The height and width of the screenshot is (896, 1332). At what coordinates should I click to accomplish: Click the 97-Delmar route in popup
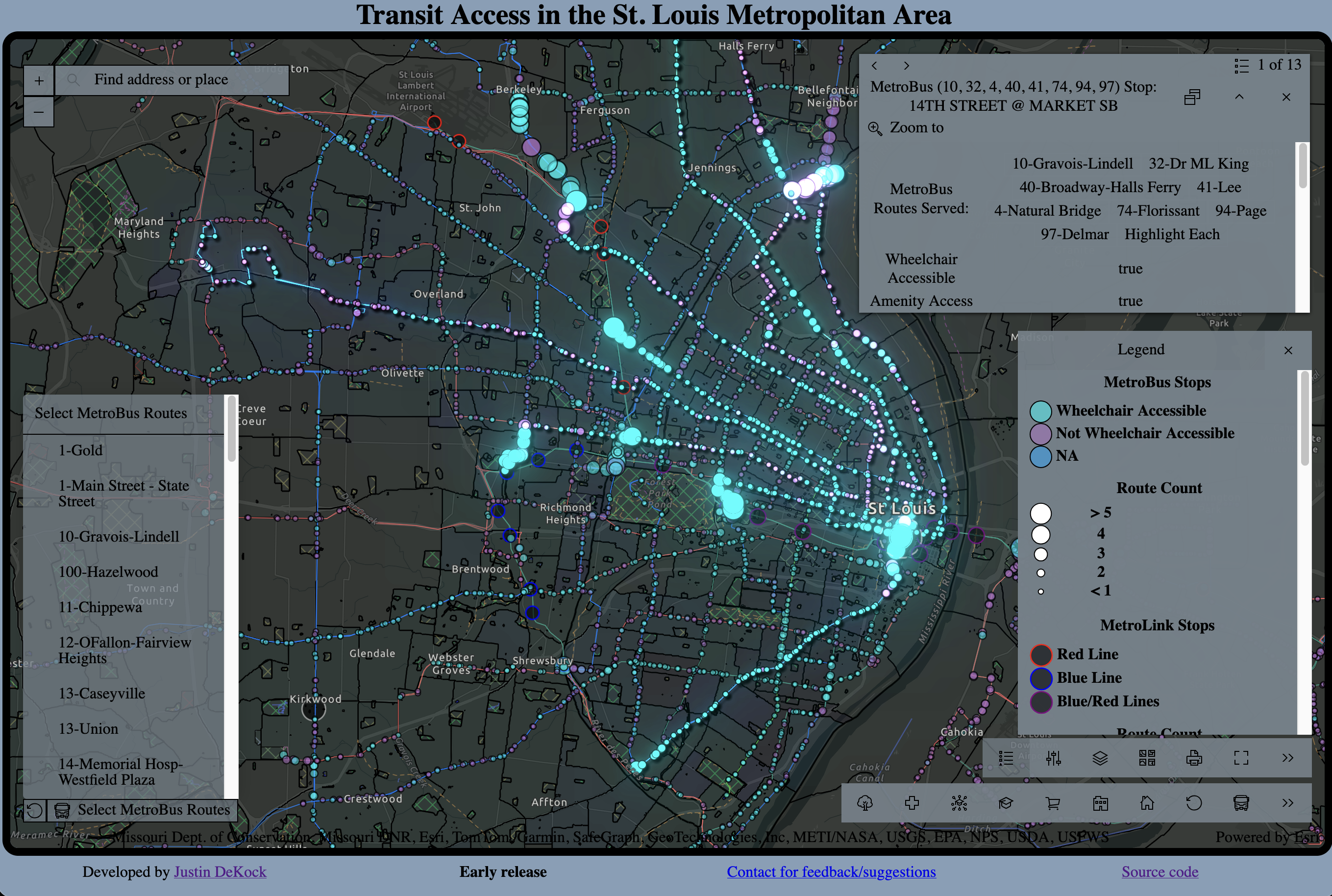[1074, 234]
